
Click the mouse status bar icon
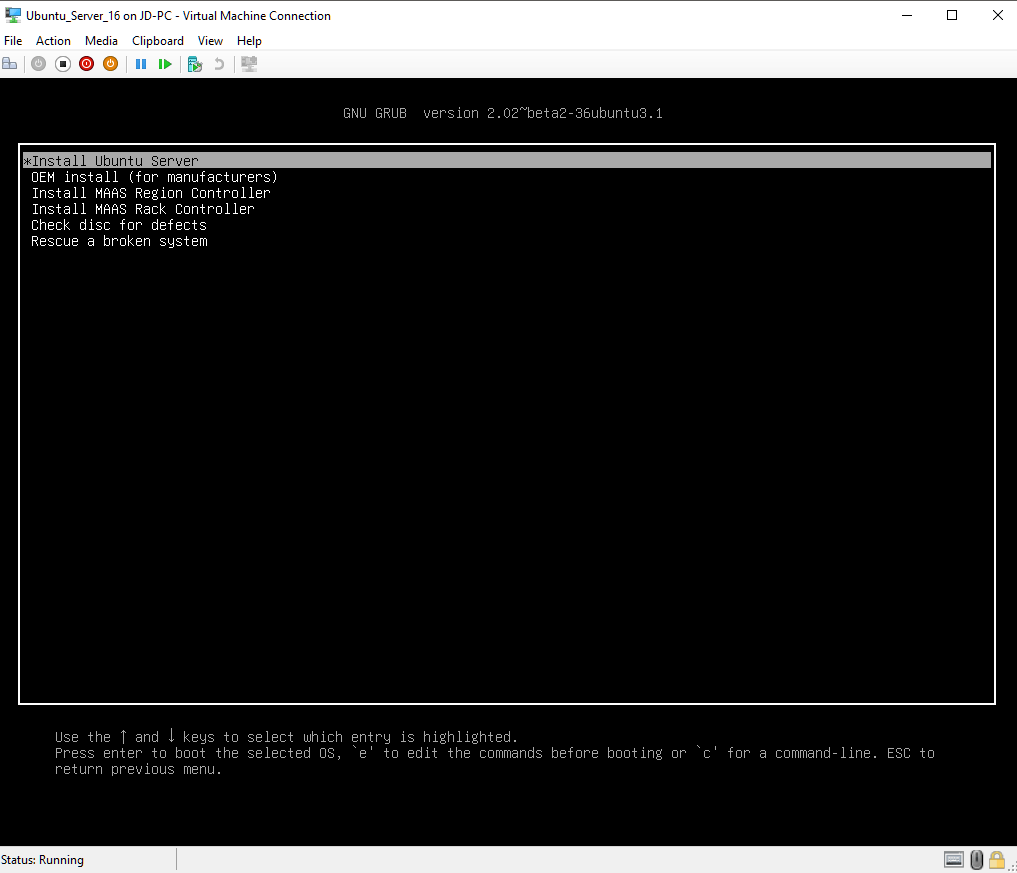(x=977, y=860)
